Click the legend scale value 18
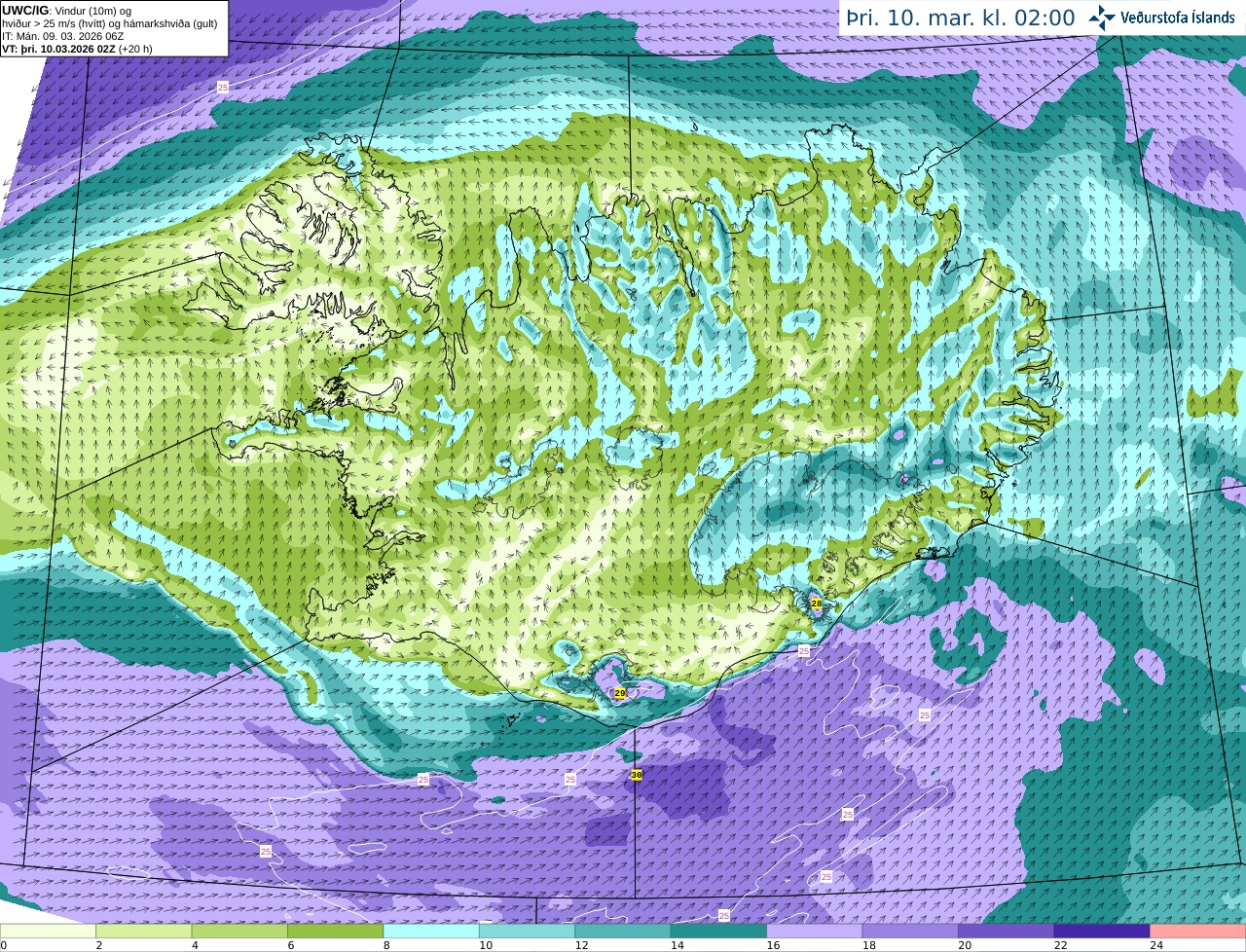Viewport: 1246px width, 952px height. click(x=868, y=945)
